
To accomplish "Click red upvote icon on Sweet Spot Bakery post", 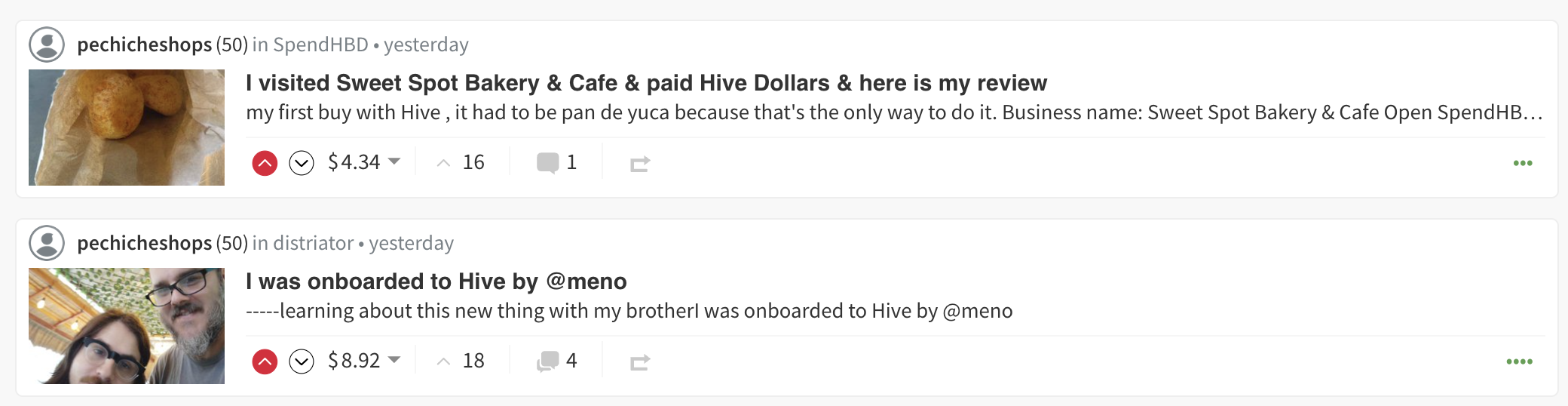I will point(265,163).
